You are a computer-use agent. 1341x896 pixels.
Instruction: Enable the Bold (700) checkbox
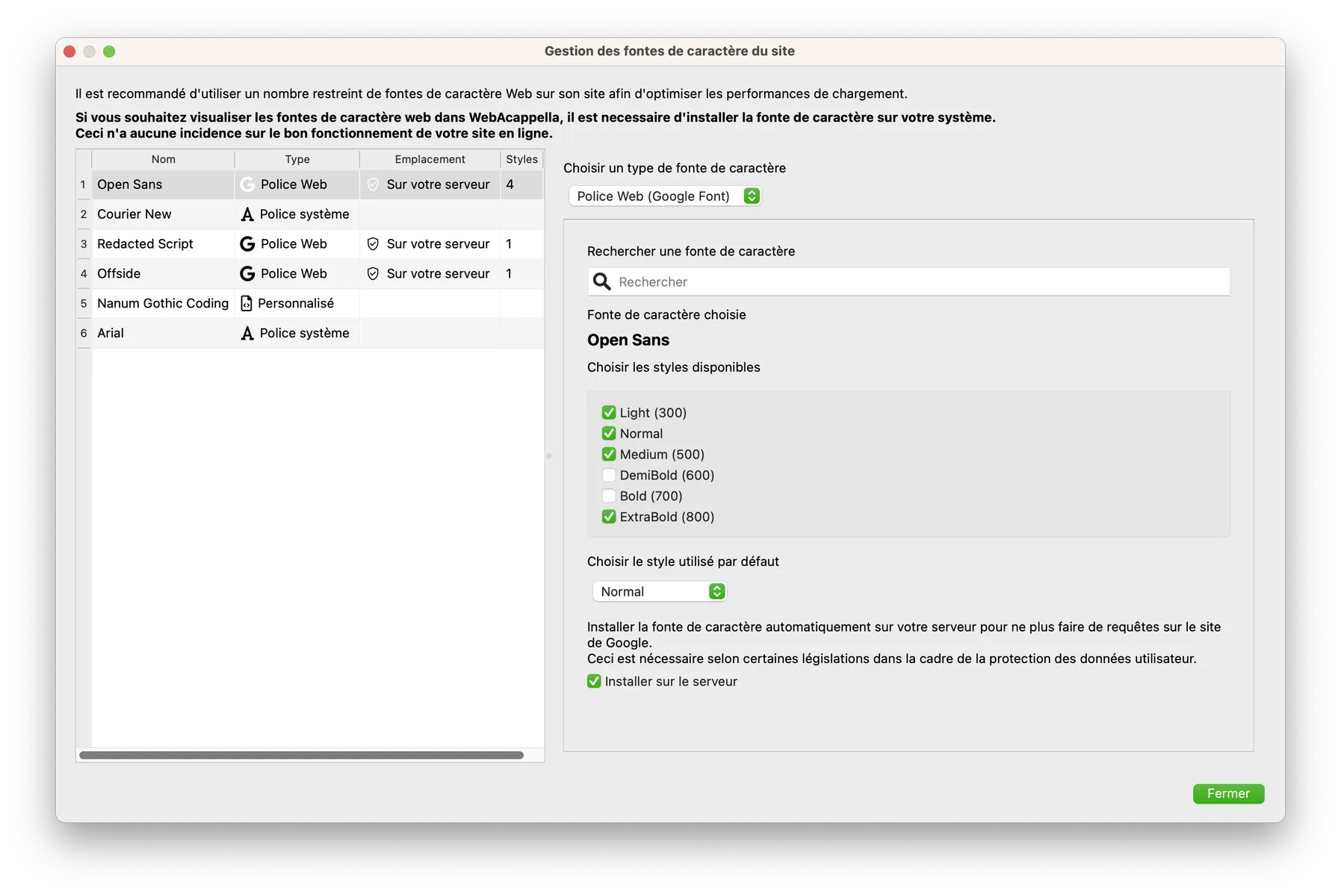click(609, 497)
